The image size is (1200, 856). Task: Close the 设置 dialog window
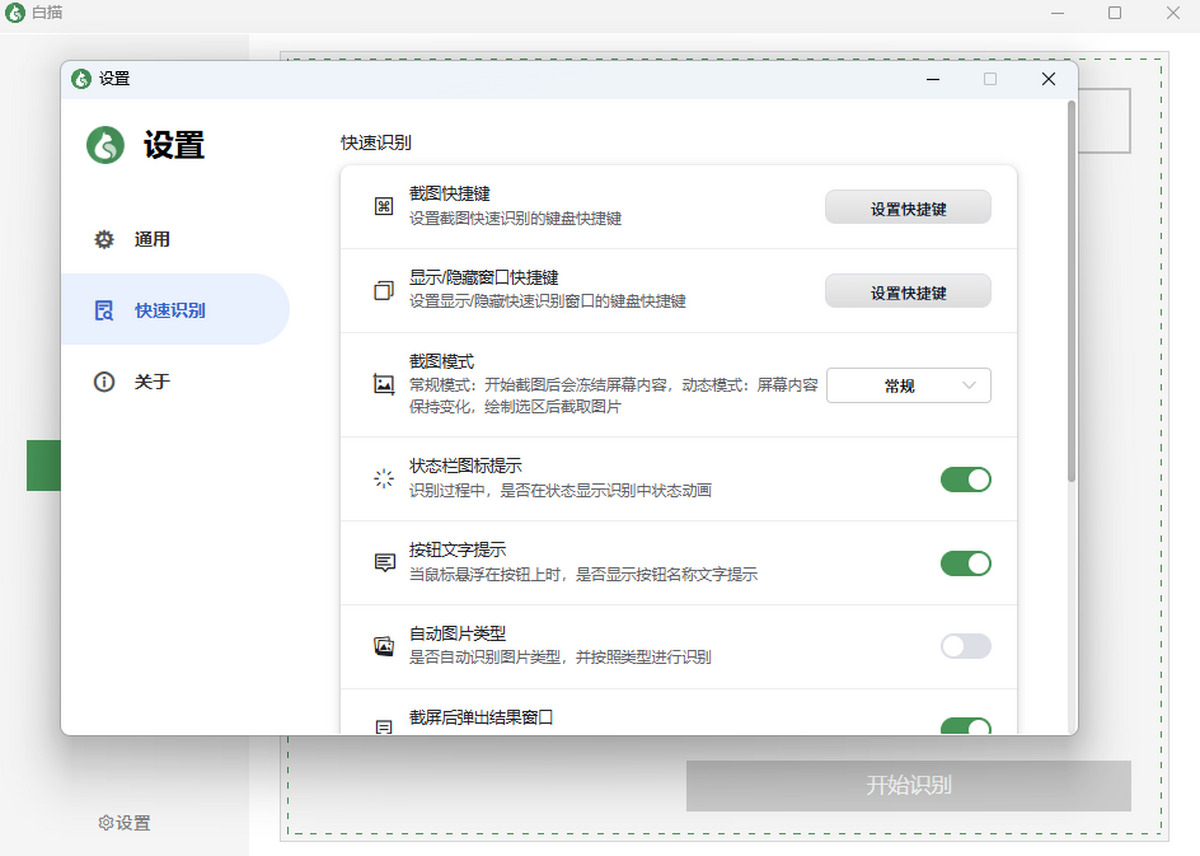coord(1048,79)
